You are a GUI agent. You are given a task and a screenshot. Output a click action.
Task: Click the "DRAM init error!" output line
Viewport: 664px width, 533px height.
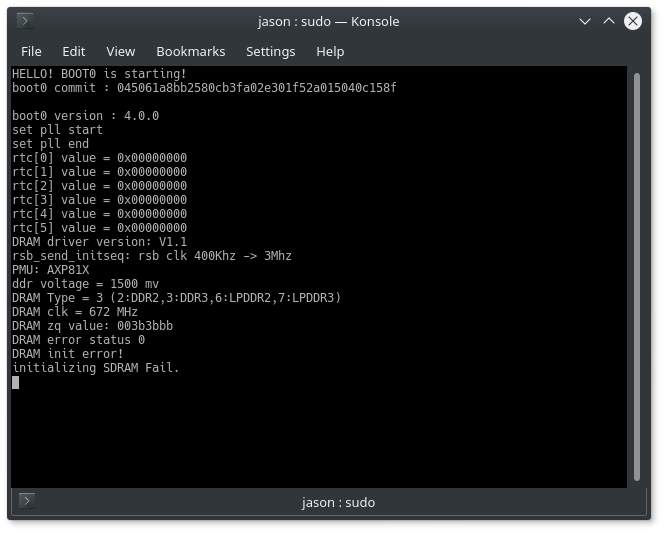coord(68,354)
